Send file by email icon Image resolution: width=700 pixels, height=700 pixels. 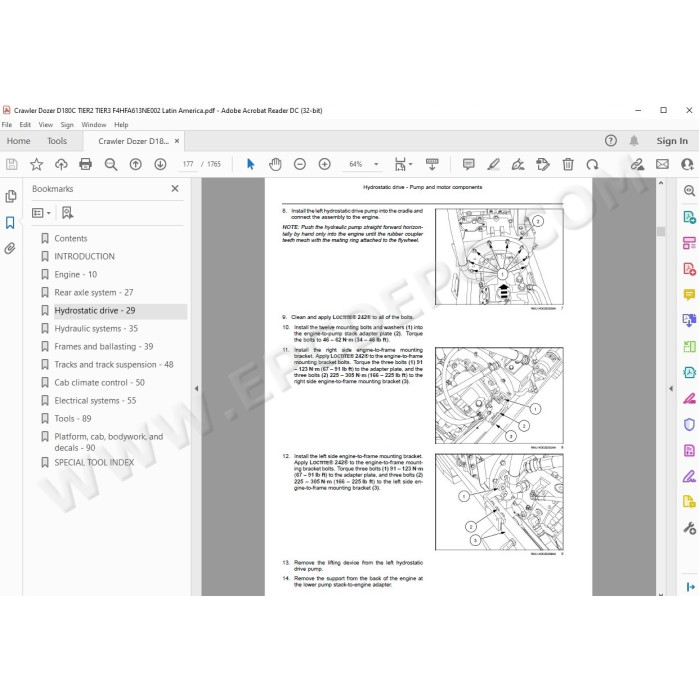(x=662, y=164)
